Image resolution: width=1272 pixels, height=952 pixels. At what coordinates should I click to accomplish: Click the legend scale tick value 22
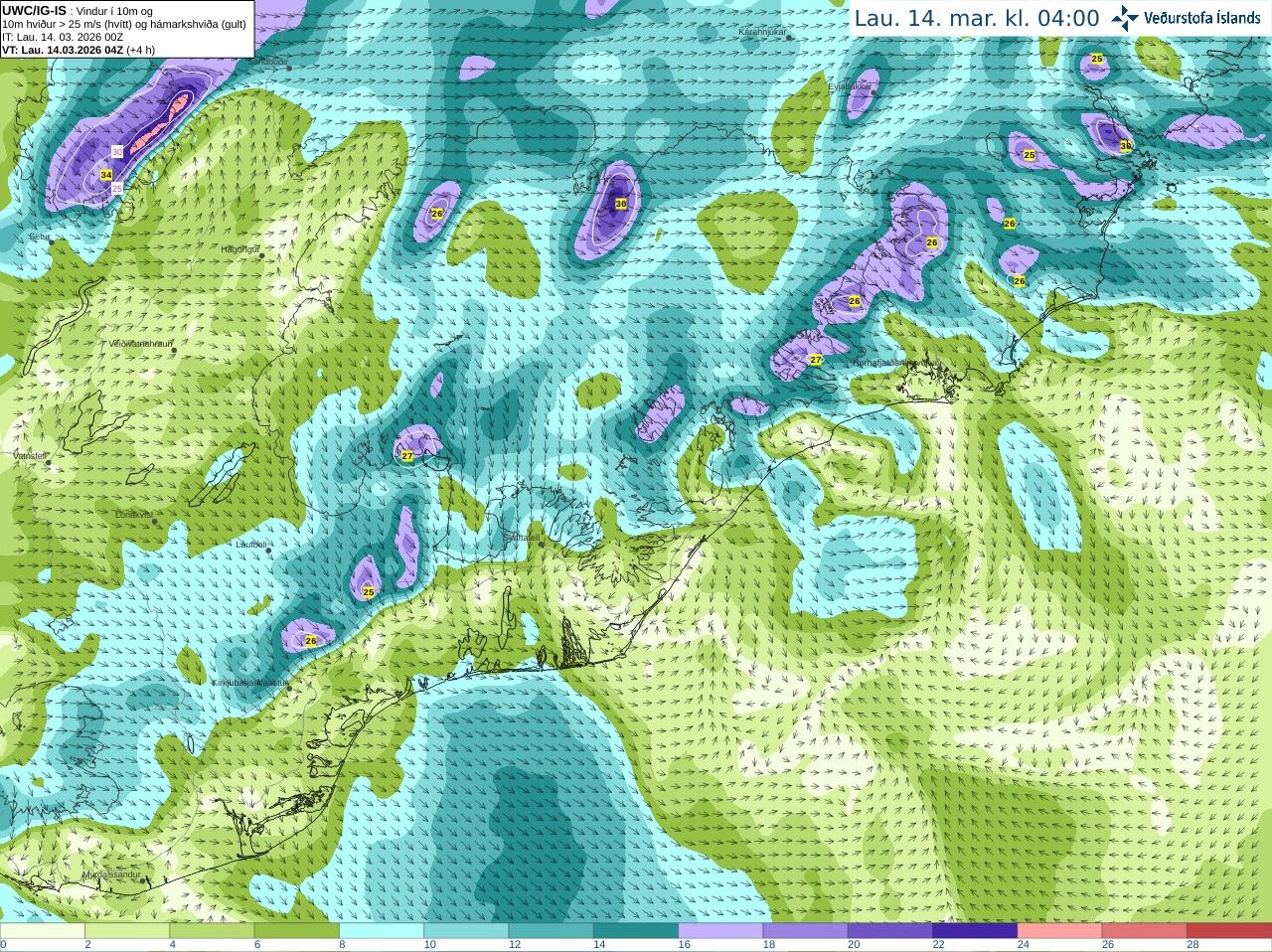(939, 945)
